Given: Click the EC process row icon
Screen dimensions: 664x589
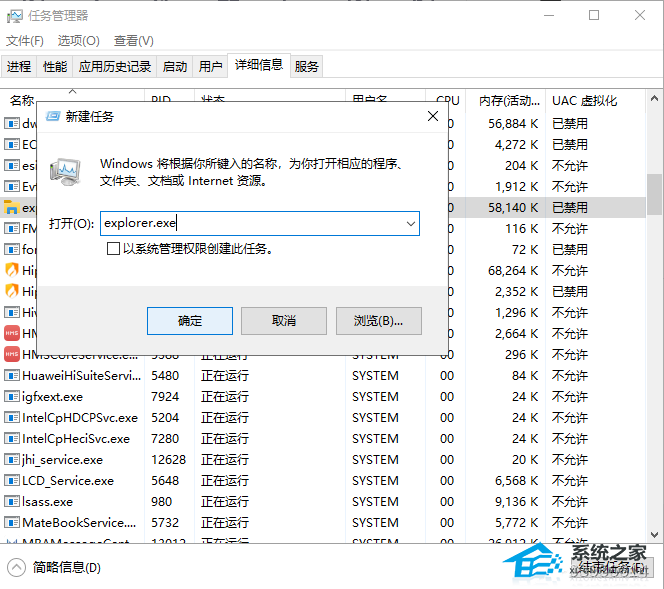Looking at the screenshot, I should point(12,144).
